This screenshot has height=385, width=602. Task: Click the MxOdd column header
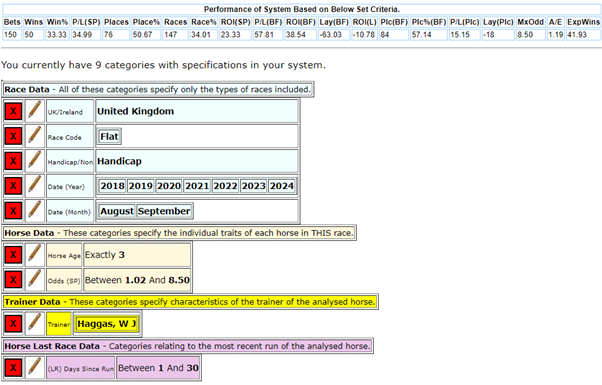pos(530,22)
